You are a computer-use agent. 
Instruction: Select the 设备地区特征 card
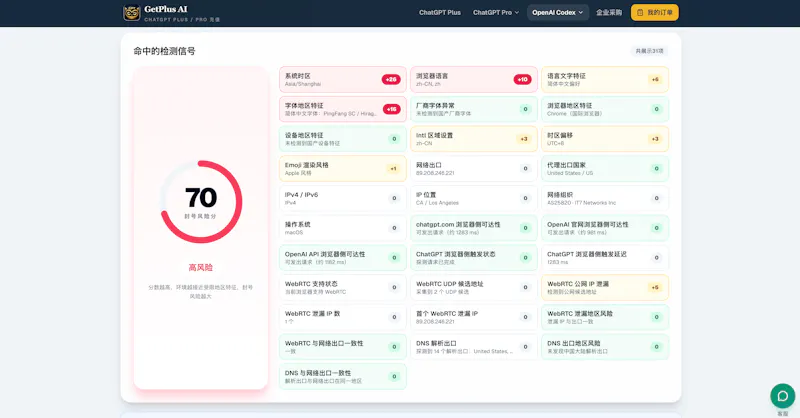343,139
